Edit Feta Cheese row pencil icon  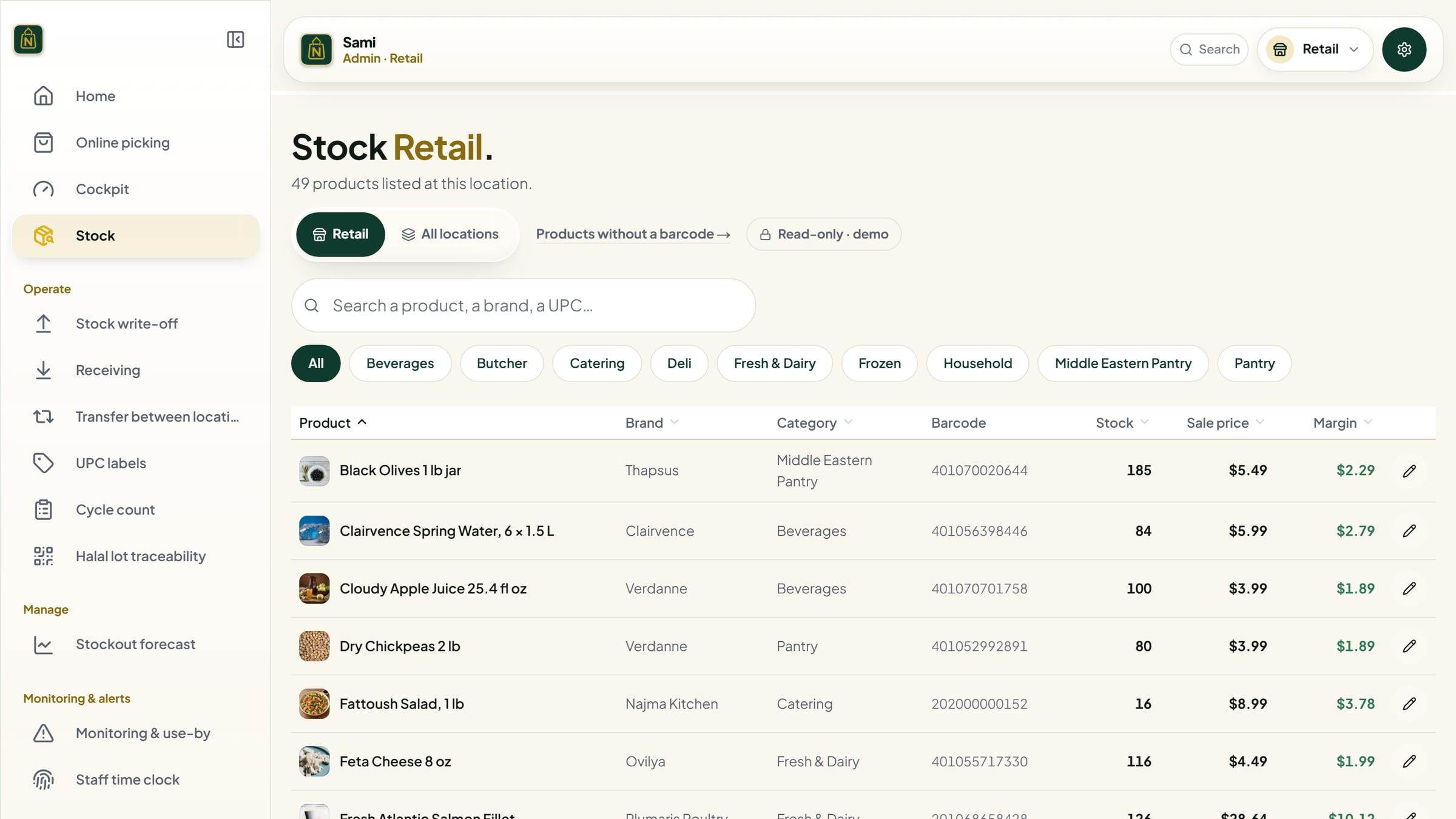1409,761
